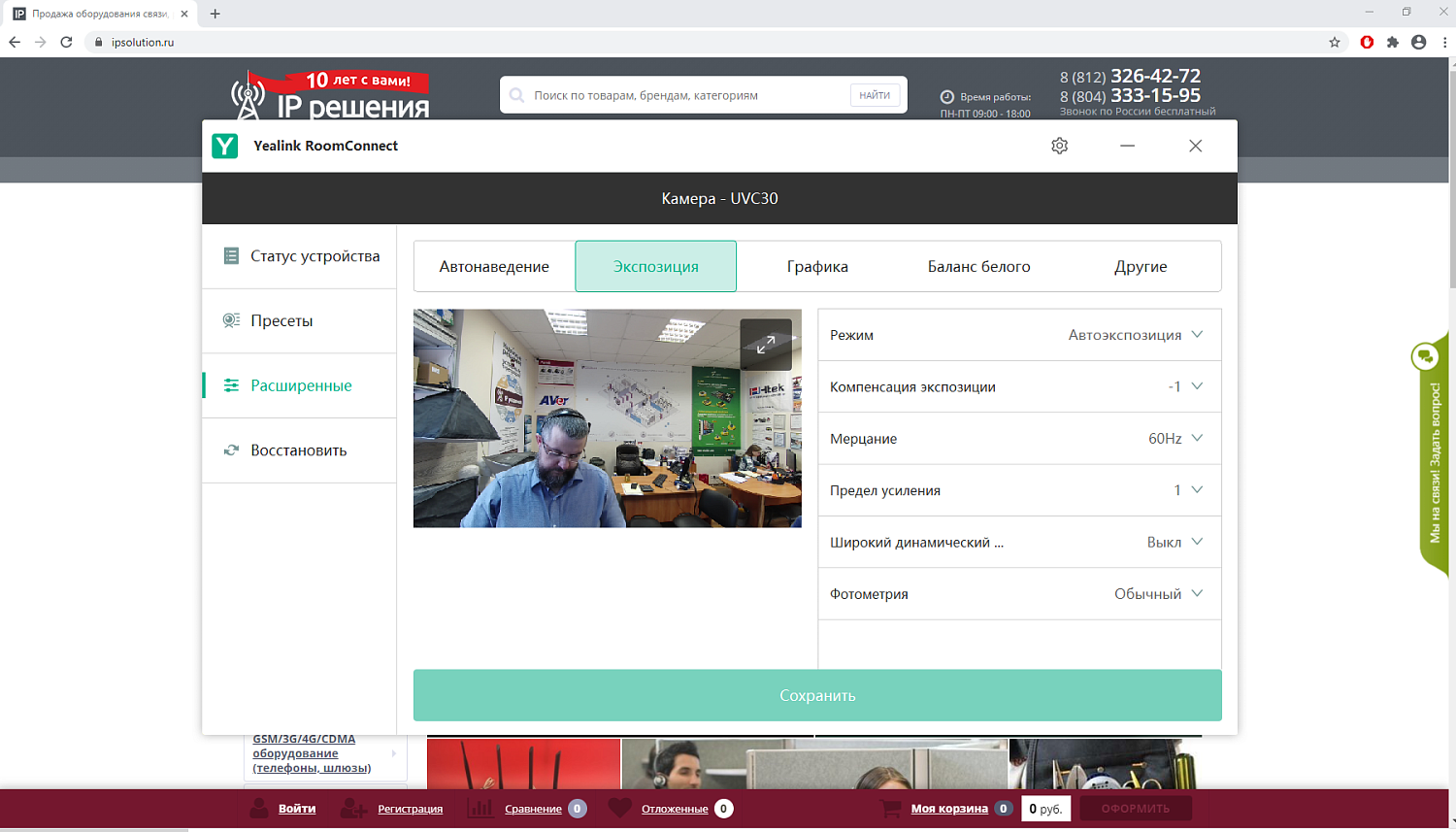Image resolution: width=1456 pixels, height=832 pixels.
Task: Open browser extensions puzzle icon
Action: click(1393, 42)
